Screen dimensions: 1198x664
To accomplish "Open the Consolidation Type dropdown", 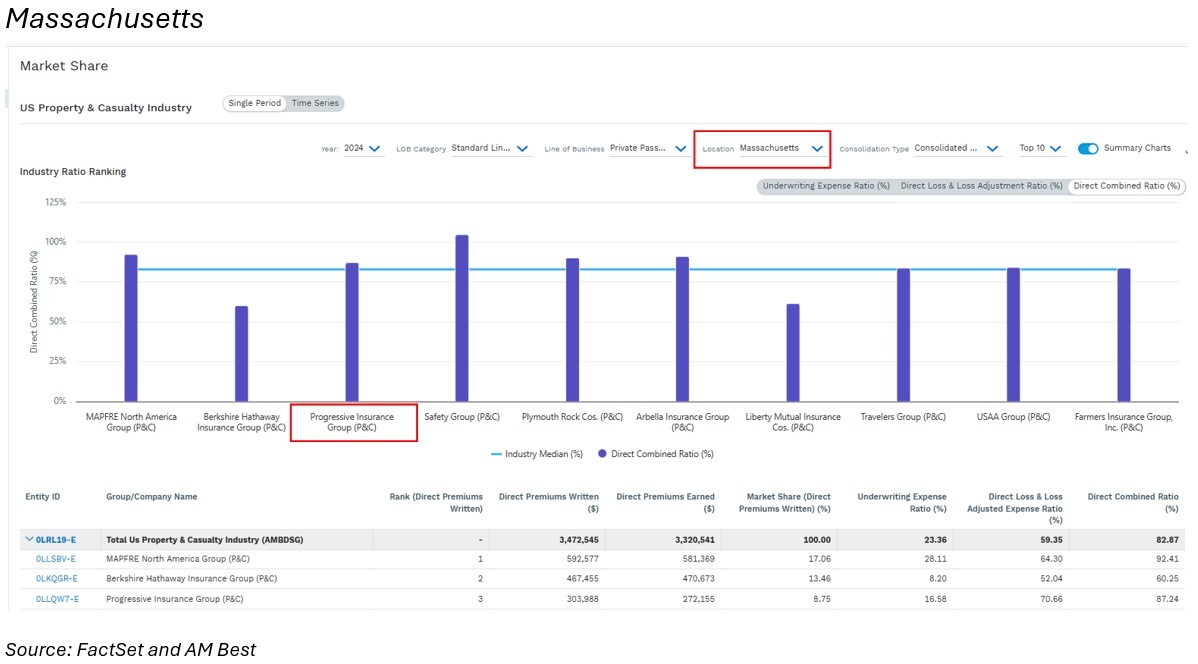I will pos(957,149).
